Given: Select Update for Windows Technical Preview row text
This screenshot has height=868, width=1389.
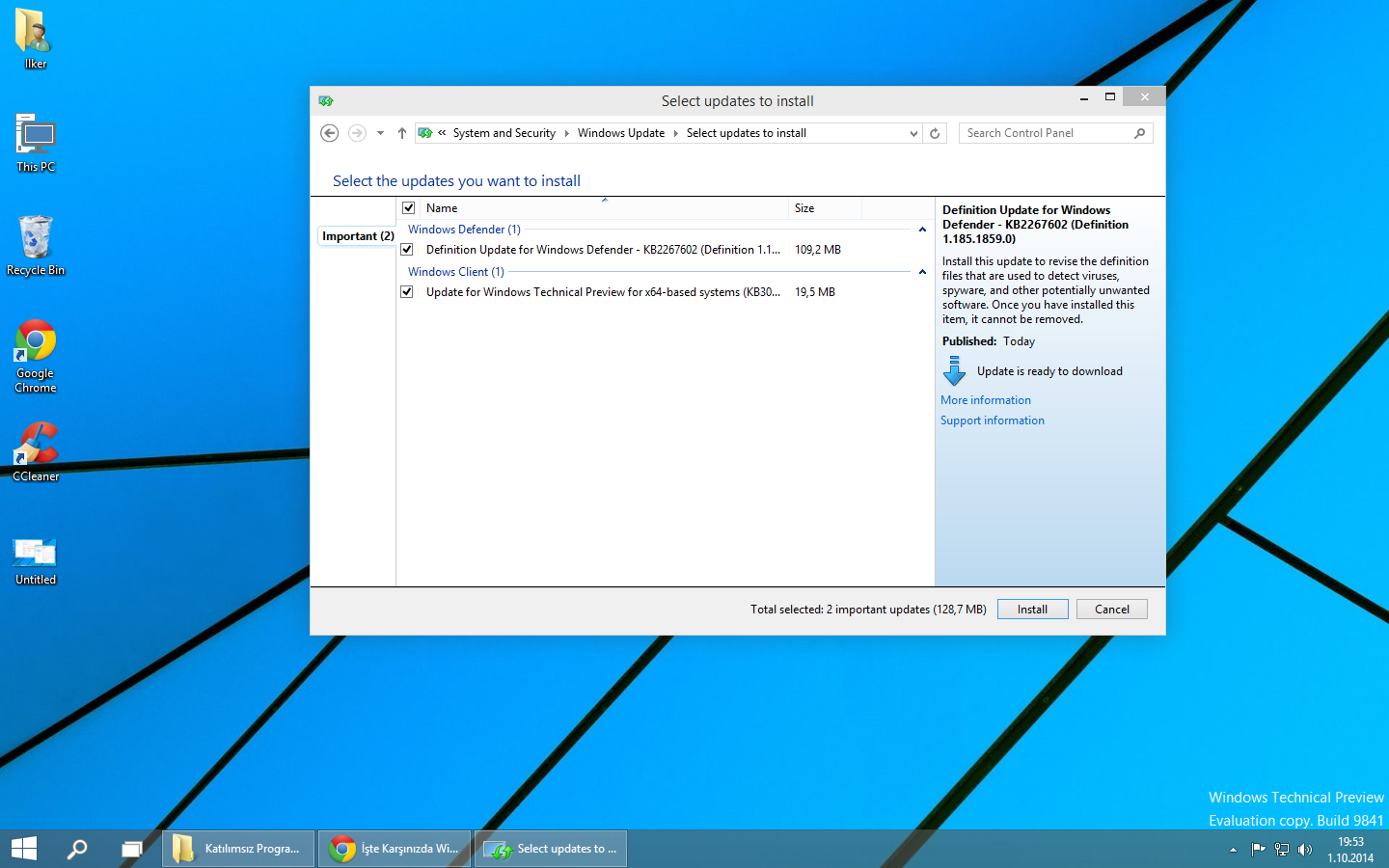Looking at the screenshot, I should click(604, 292).
